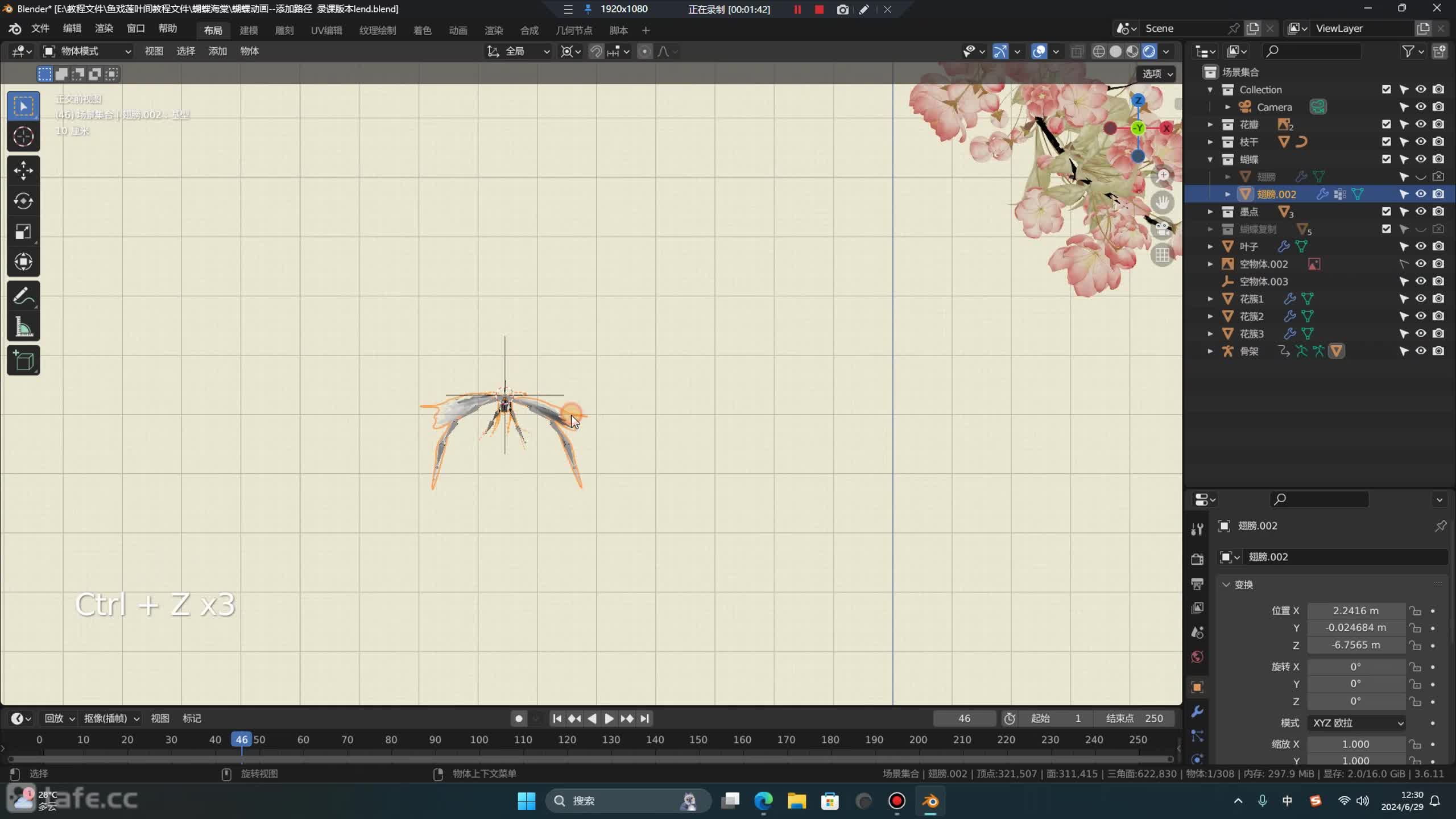This screenshot has height=819, width=1456.
Task: Hide 翅膀.002 with its eye icon
Action: click(1421, 195)
